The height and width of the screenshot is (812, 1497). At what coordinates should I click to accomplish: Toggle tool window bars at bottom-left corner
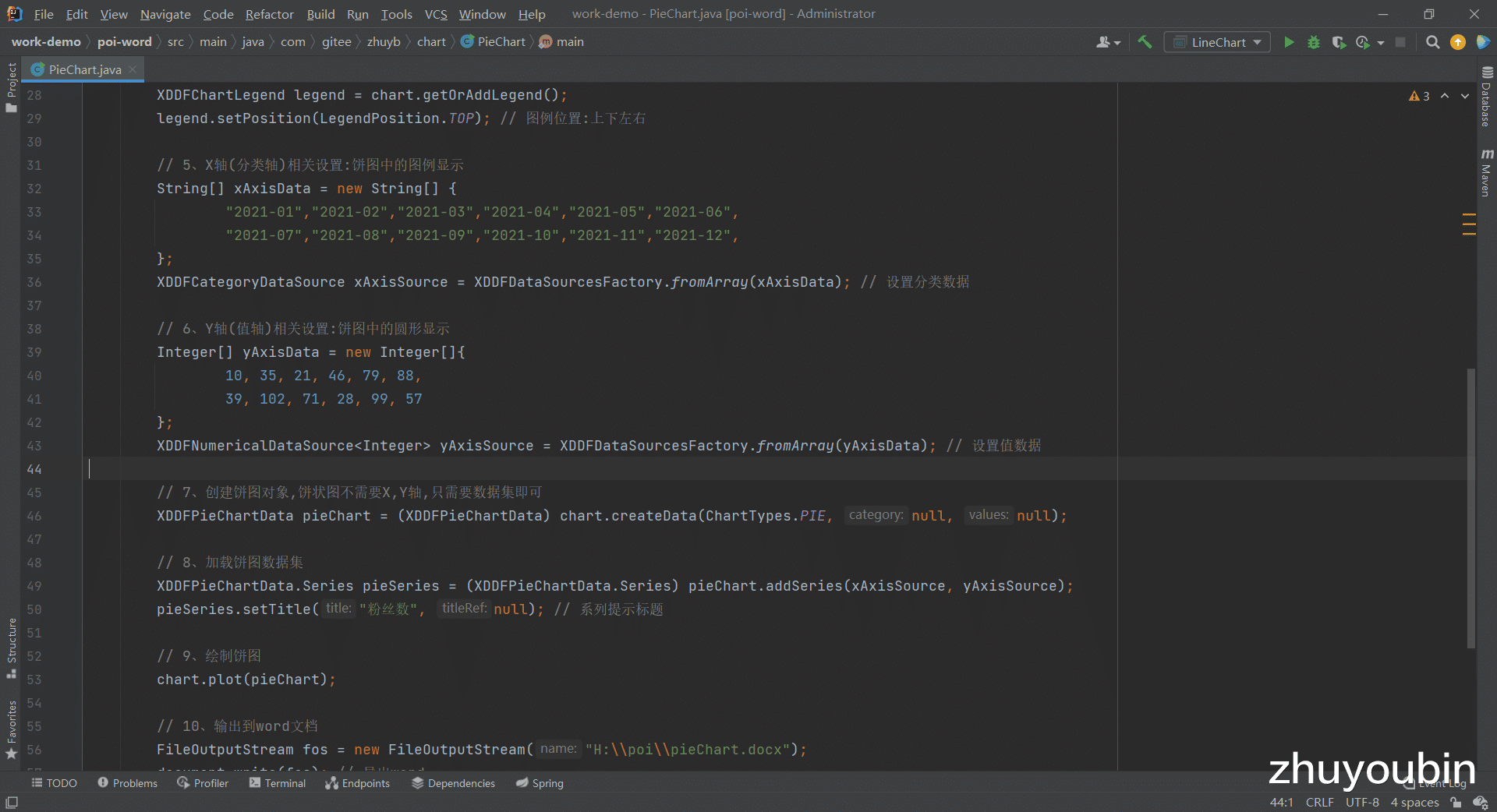pos(12,802)
